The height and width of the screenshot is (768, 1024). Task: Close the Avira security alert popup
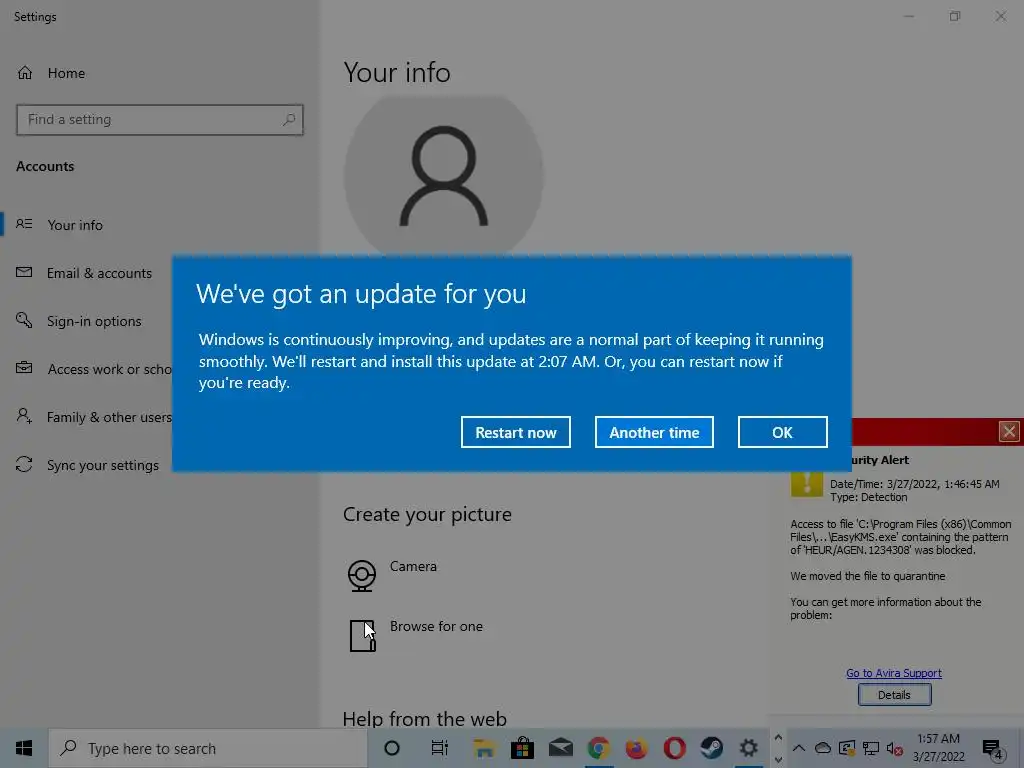point(1009,432)
